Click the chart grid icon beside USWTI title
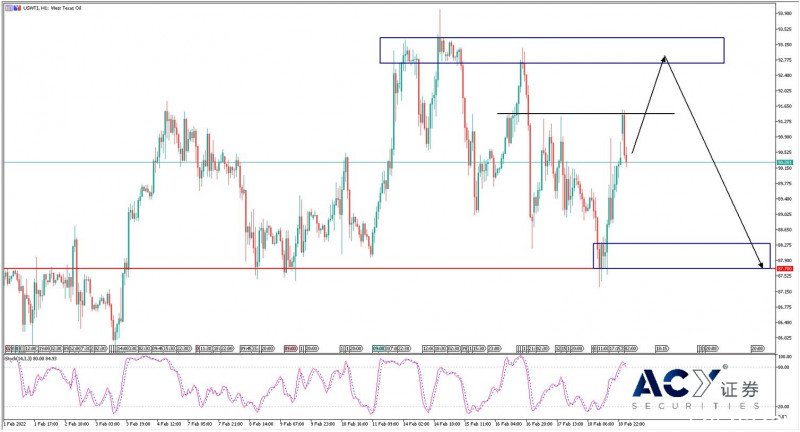Screen dimensions: 800x432 click(9, 8)
